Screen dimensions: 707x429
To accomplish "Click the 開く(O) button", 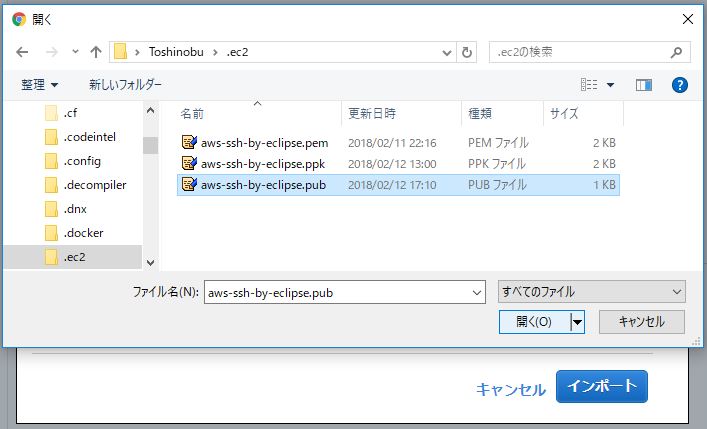I will 534,322.
